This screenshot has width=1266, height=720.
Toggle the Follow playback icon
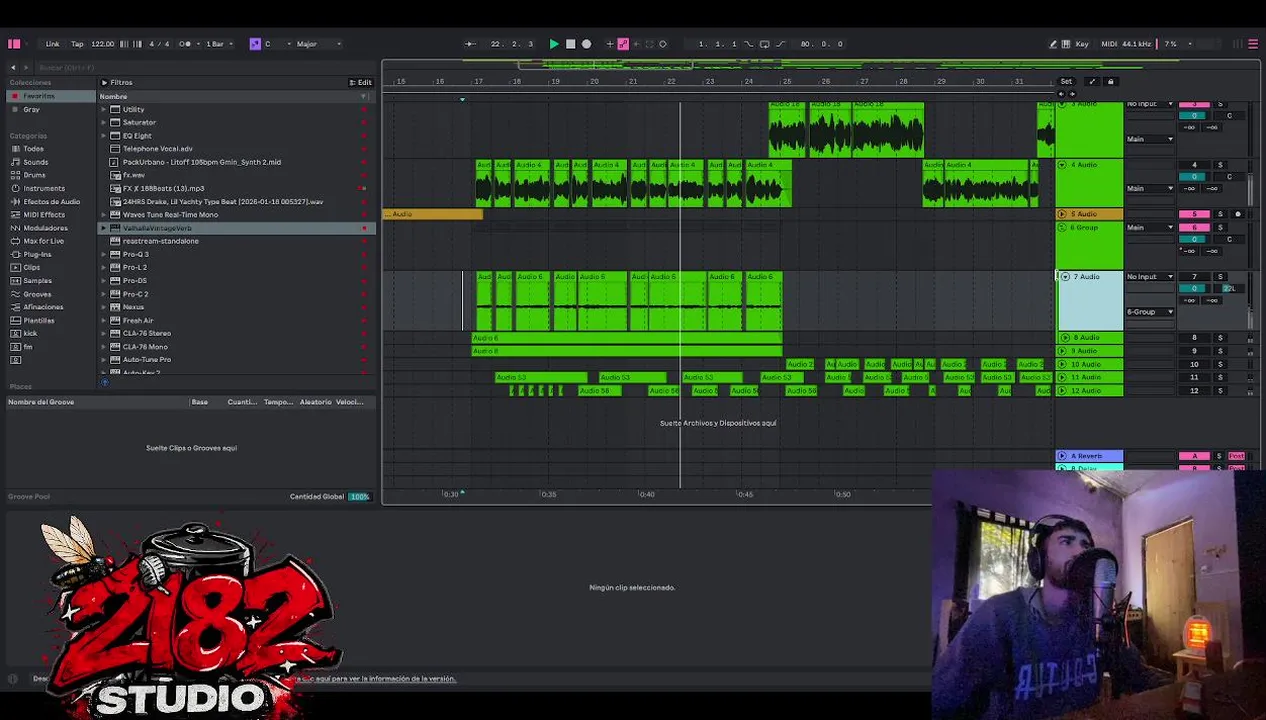[x=470, y=44]
